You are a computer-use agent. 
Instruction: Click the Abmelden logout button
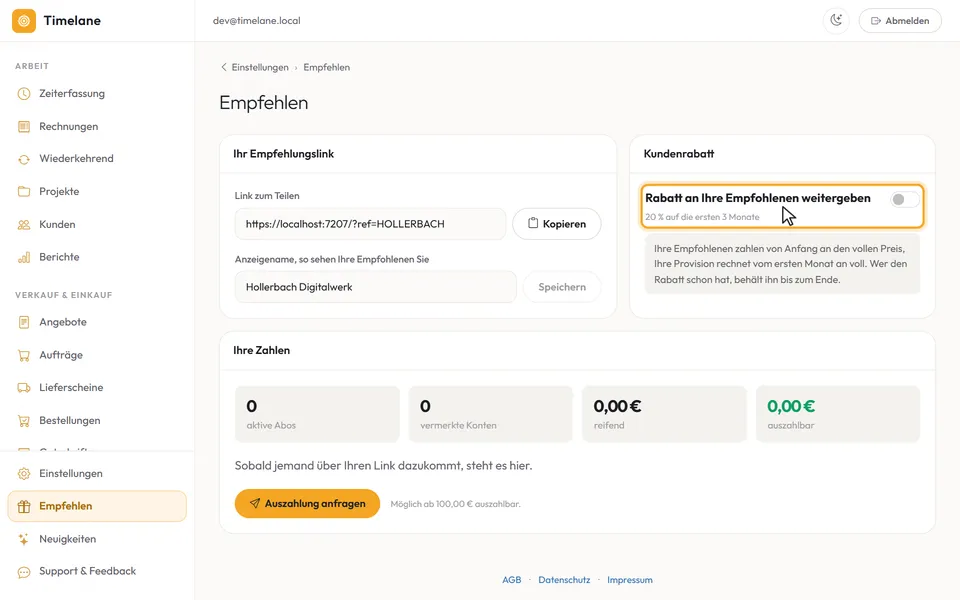coord(900,21)
